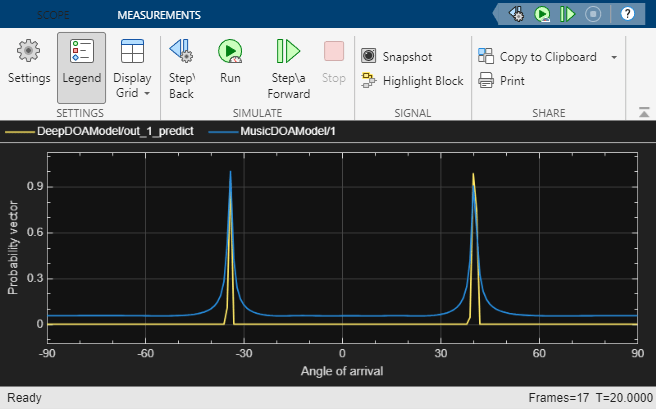Click the quick access Step Back icon
656x409 pixels.
(517, 14)
